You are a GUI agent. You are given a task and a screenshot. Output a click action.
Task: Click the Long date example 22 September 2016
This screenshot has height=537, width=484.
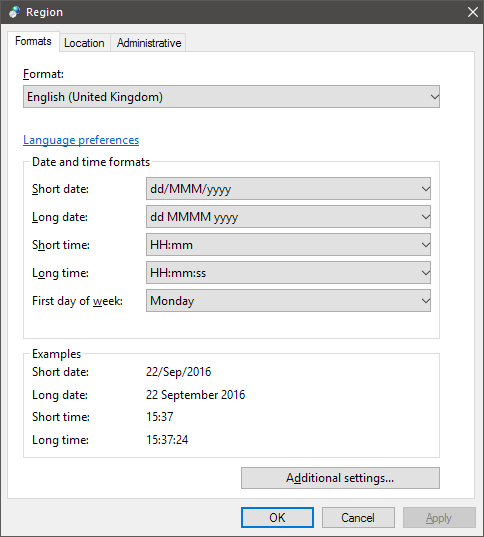[196, 395]
